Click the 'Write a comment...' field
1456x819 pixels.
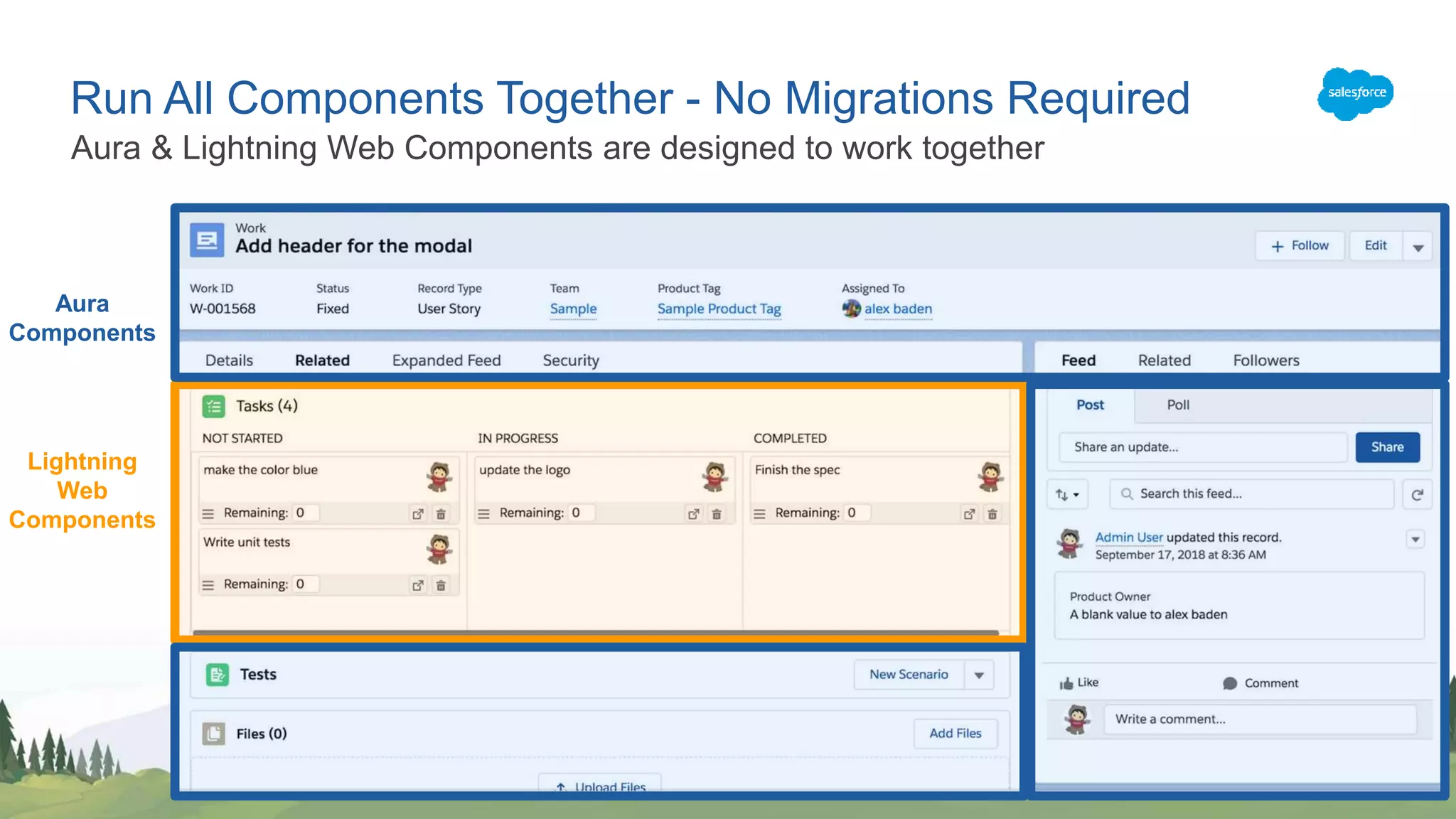tap(1260, 719)
